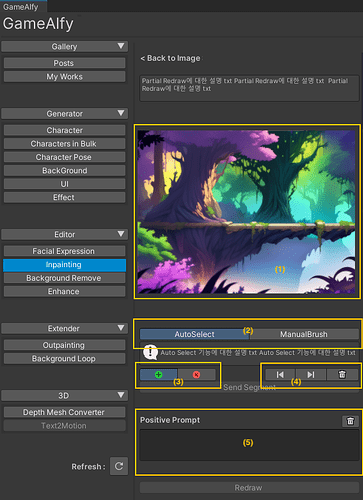The height and width of the screenshot is (500, 363).
Task: Open the My Works page
Action: click(x=64, y=77)
